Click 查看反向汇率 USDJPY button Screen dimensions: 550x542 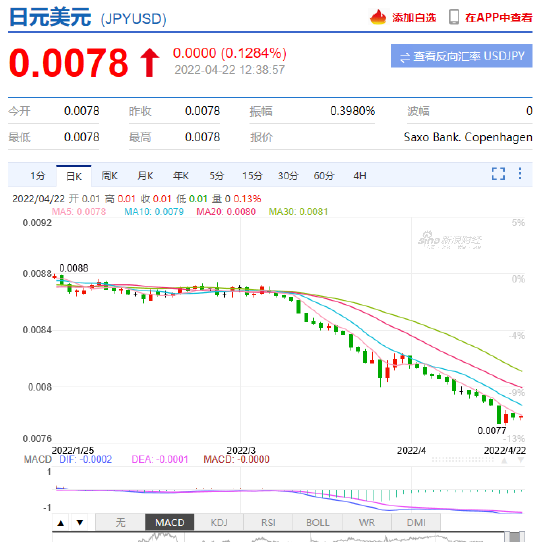(462, 56)
